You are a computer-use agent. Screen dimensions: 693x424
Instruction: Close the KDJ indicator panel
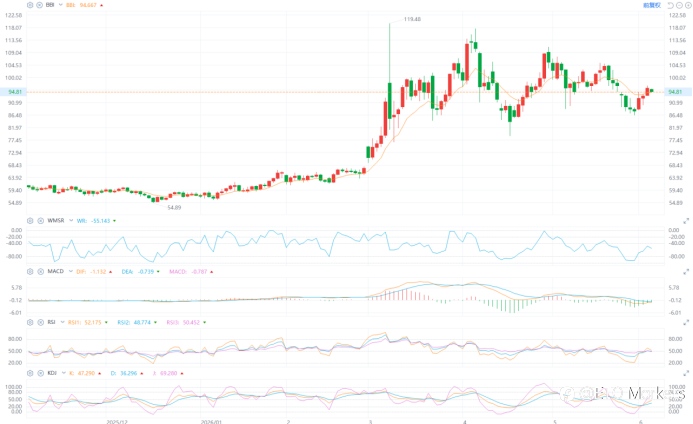tap(40, 373)
